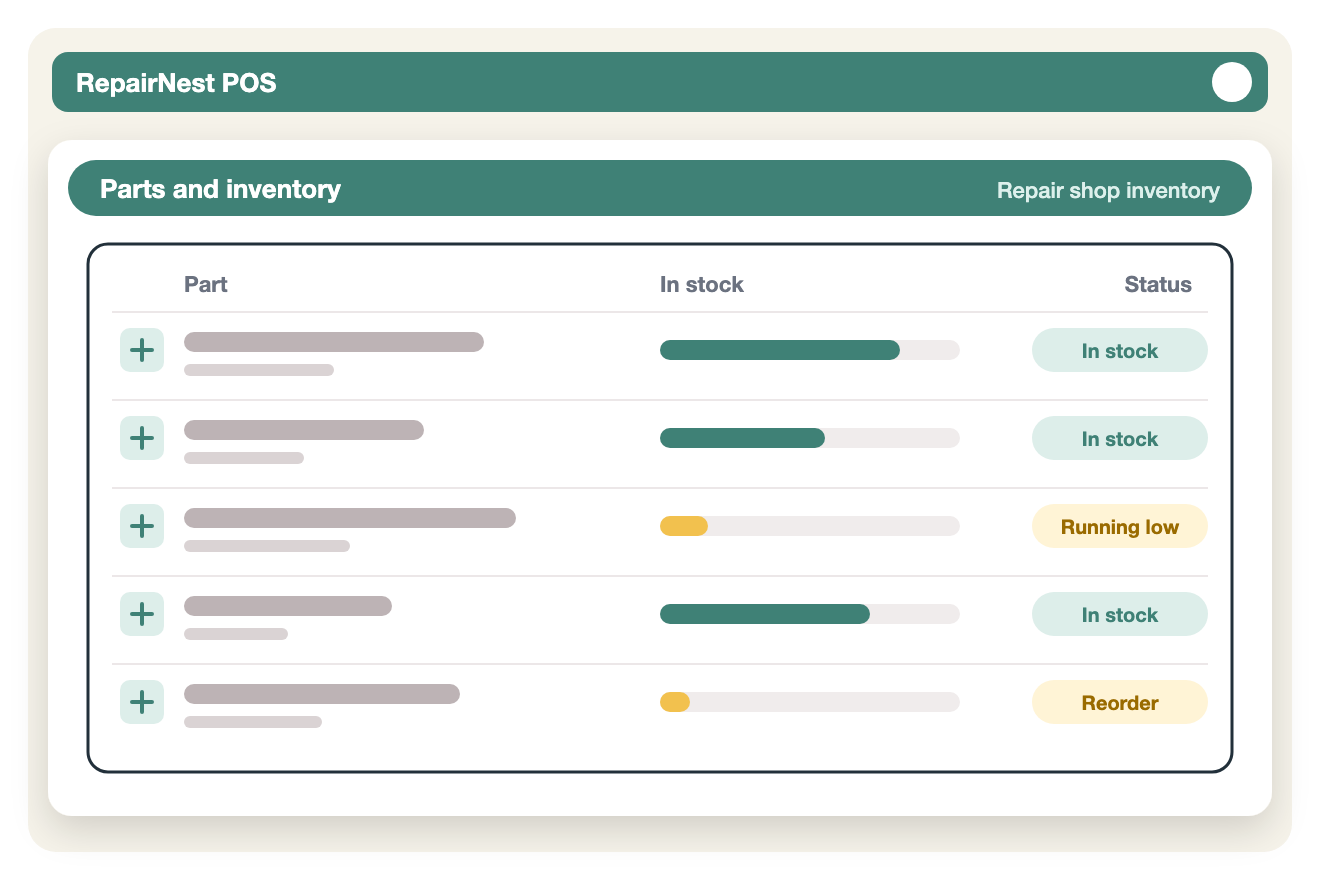This screenshot has height=880, width=1320.
Task: Click the Running low row's yellow stock bar
Action: tap(684, 526)
